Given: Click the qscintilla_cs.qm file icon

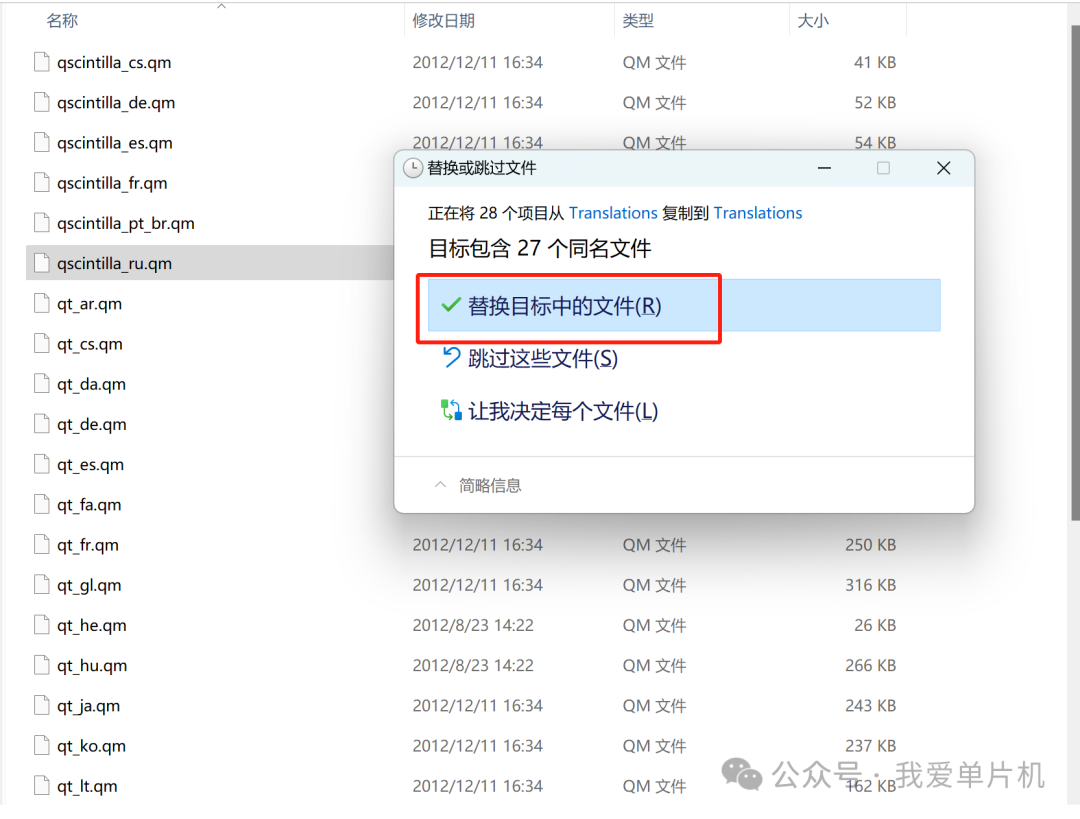Looking at the screenshot, I should [42, 62].
